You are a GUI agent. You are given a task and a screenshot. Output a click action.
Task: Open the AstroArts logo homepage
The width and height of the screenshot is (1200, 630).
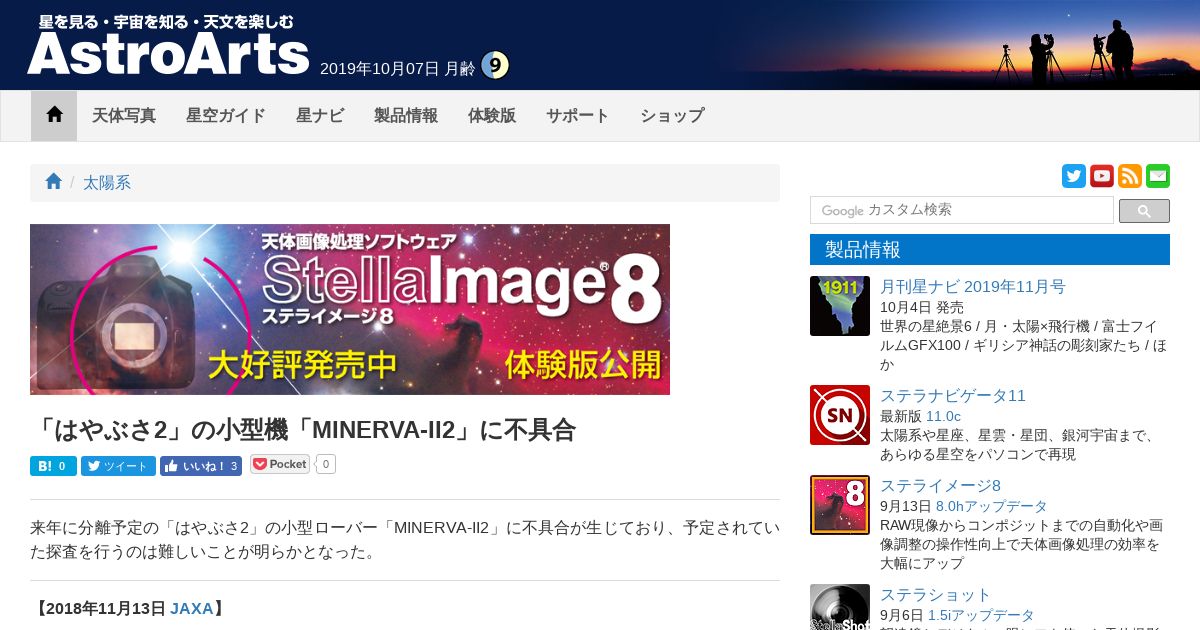(168, 45)
